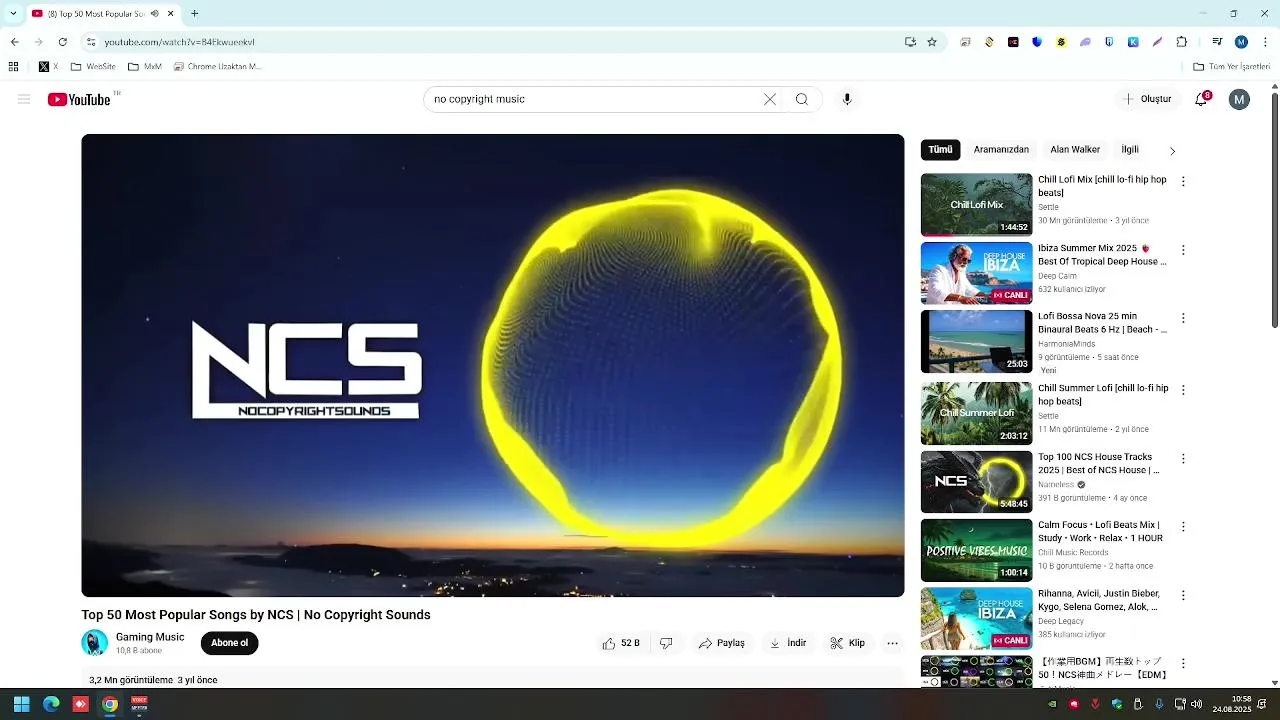Image resolution: width=1280 pixels, height=720 pixels.
Task: Bookmark this page with star icon
Action: coord(932,42)
